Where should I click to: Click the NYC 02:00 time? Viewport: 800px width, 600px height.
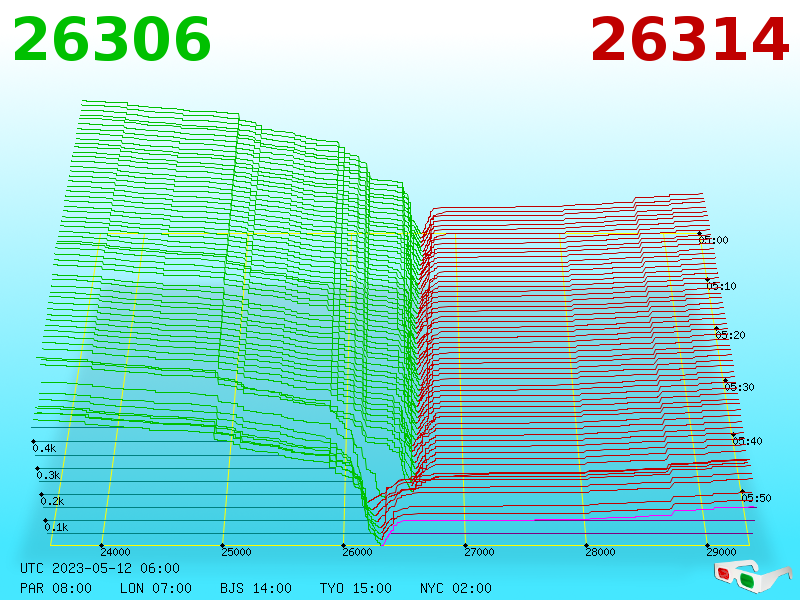[456, 588]
